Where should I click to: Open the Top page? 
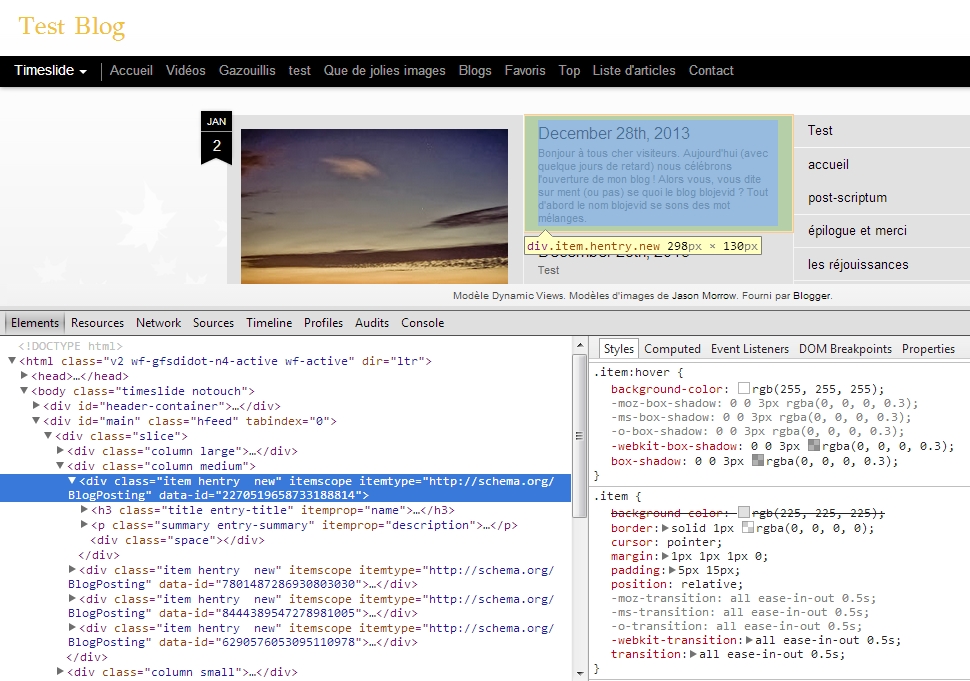click(569, 71)
